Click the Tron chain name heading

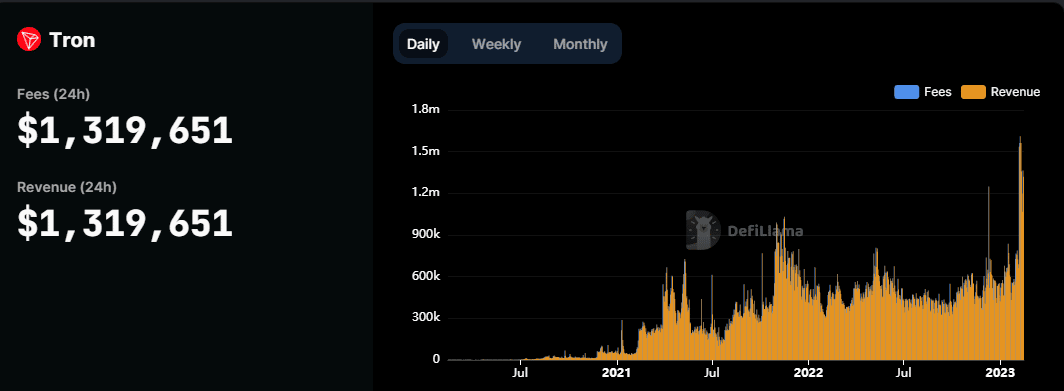point(72,40)
